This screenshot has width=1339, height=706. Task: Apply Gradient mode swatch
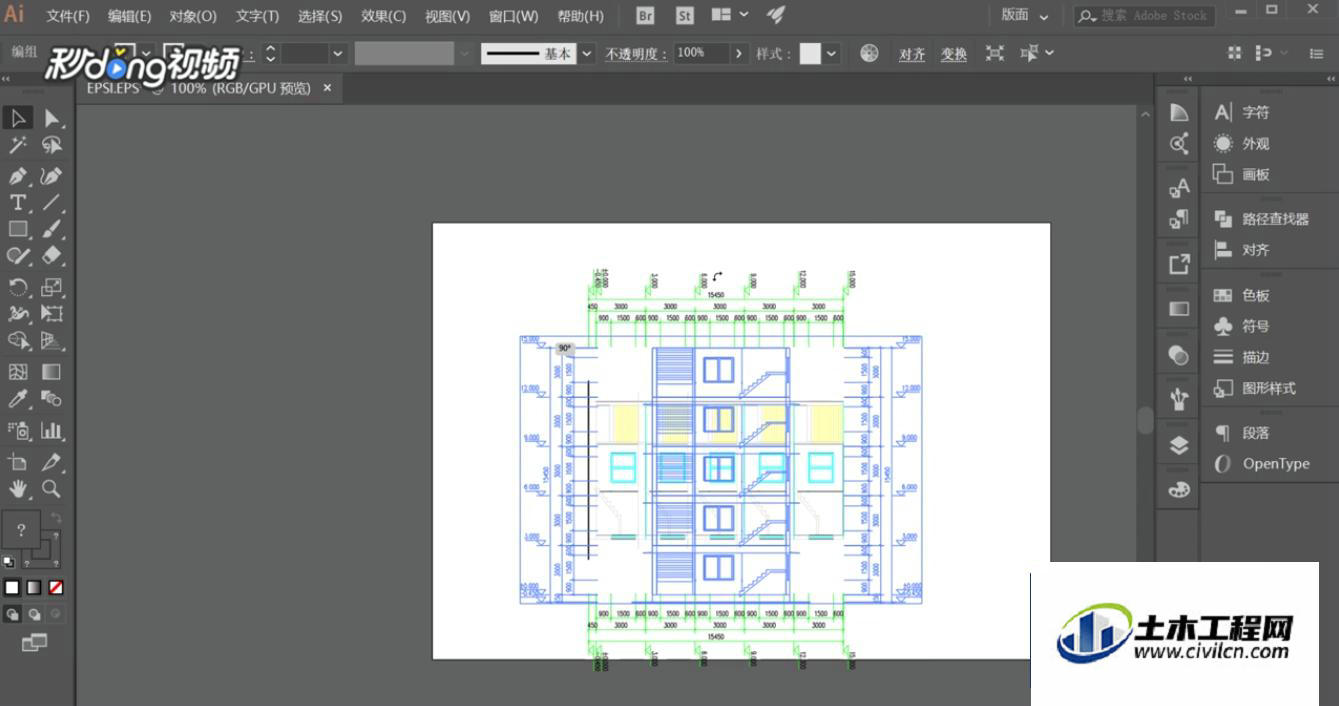34,588
